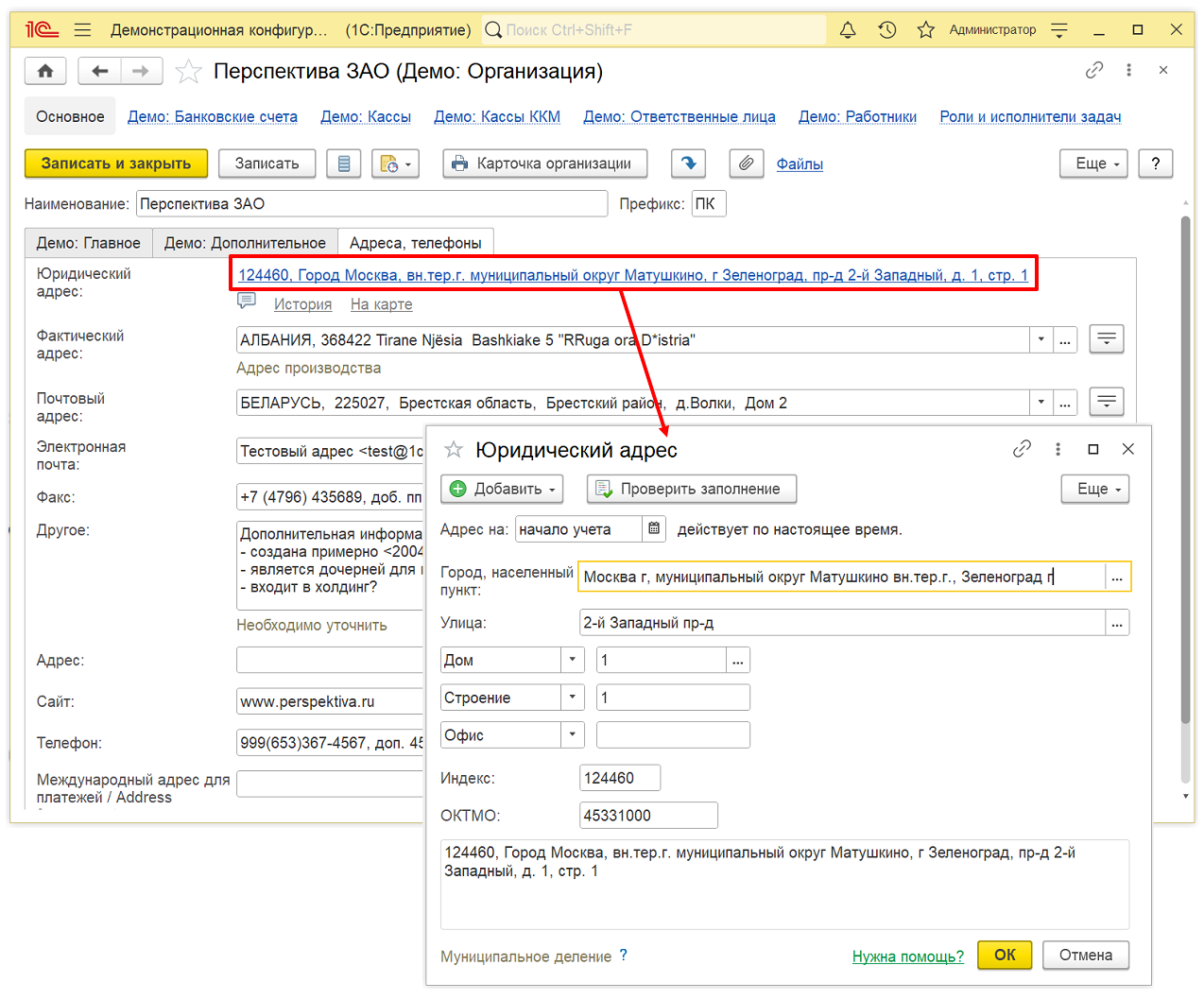Open Строение type dropdown
The width and height of the screenshot is (1204, 1000).
pos(572,698)
